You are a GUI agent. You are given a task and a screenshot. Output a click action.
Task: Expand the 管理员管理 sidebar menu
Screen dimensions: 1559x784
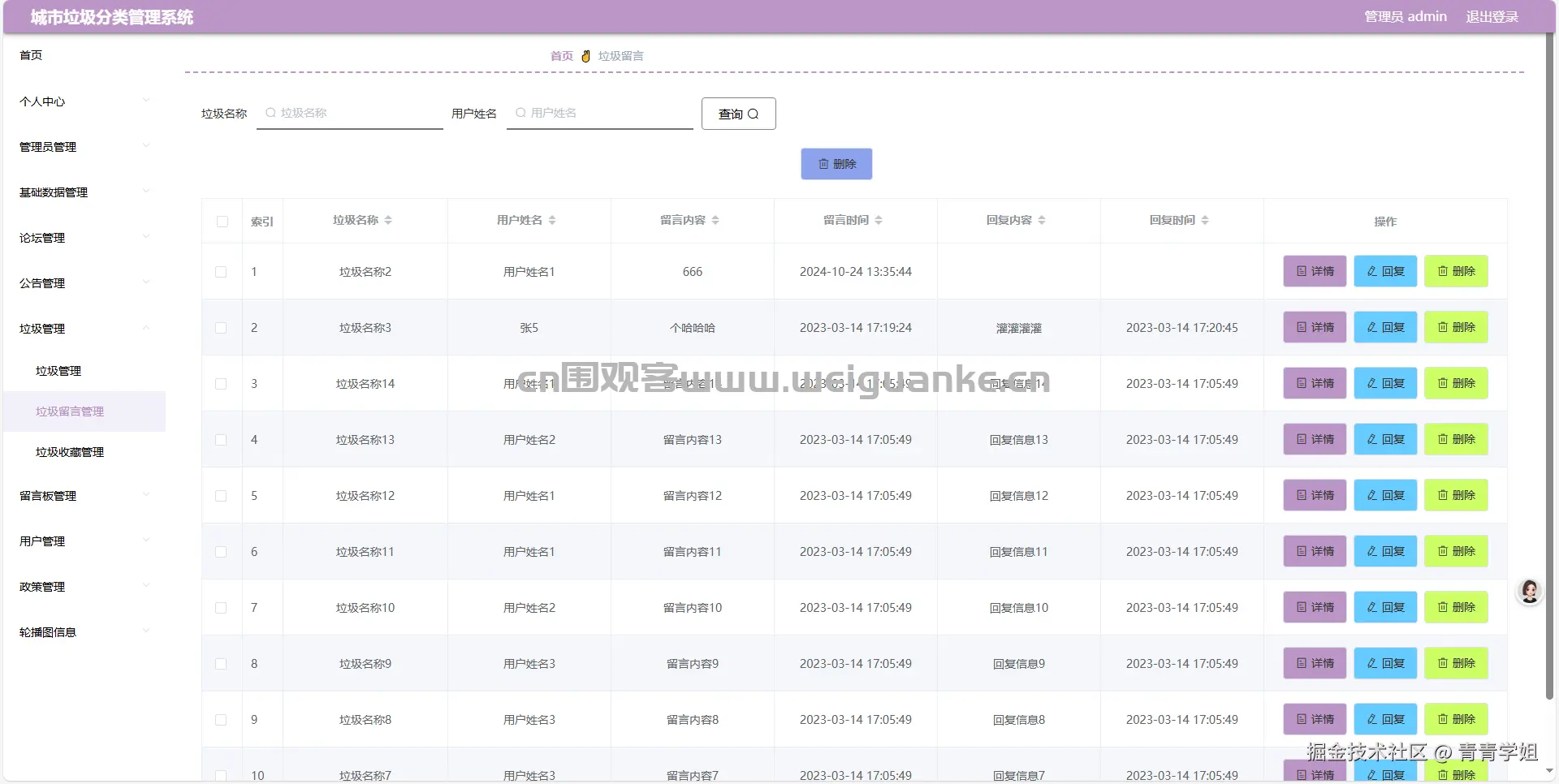coord(84,147)
